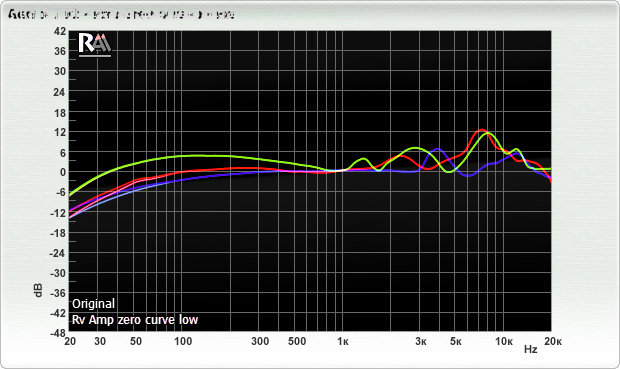
Task: Select the "Original" legend label
Action: click(93, 304)
